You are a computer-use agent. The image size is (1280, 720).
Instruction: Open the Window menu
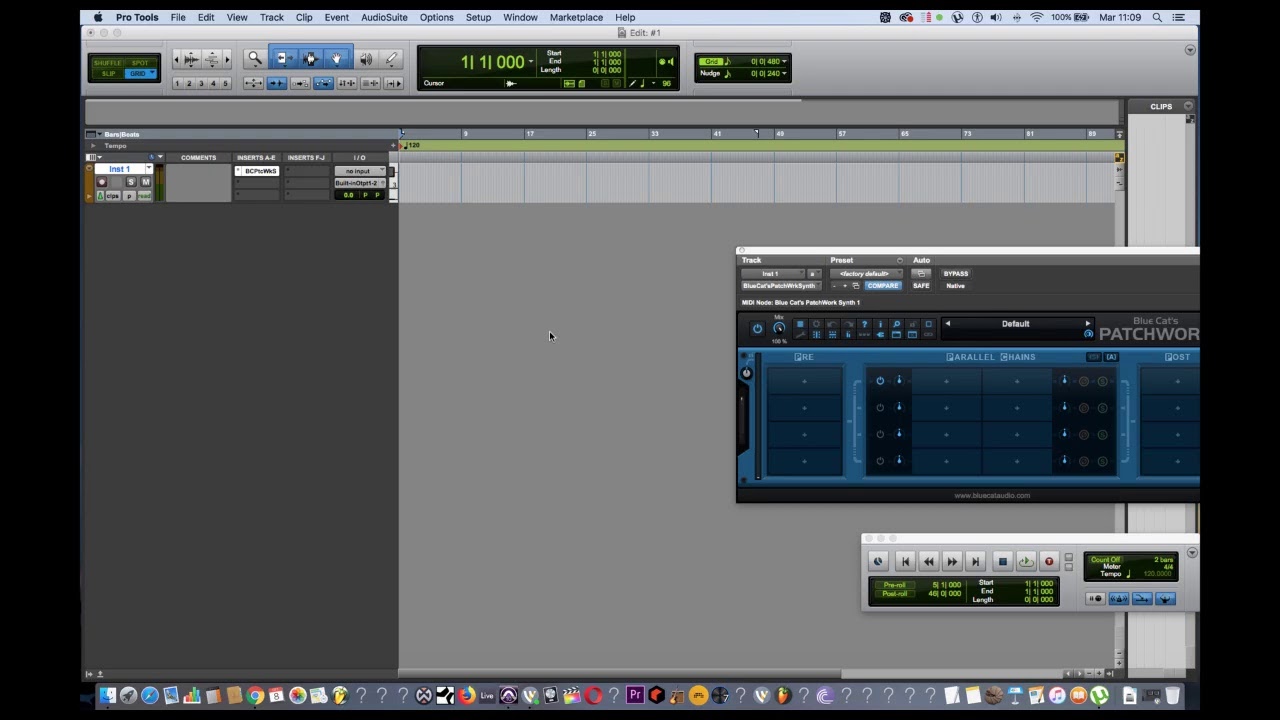[520, 17]
